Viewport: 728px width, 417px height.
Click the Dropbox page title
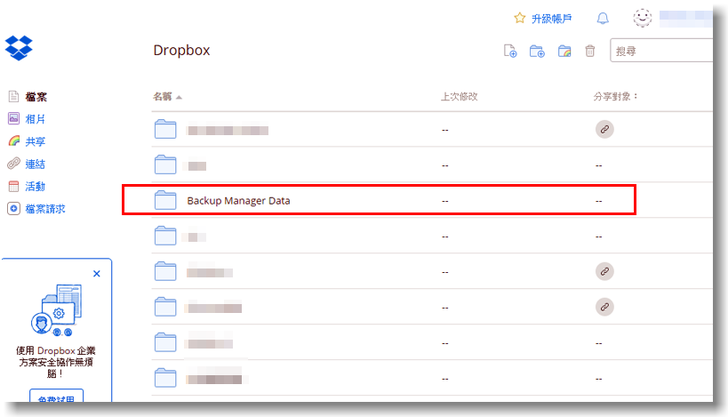point(182,50)
